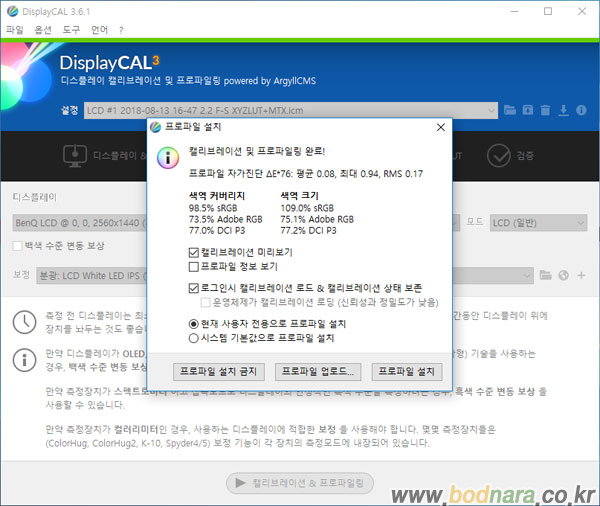This screenshot has width=600, height=506.
Task: Close the 프로파일 설치 dialog
Action: [441, 127]
